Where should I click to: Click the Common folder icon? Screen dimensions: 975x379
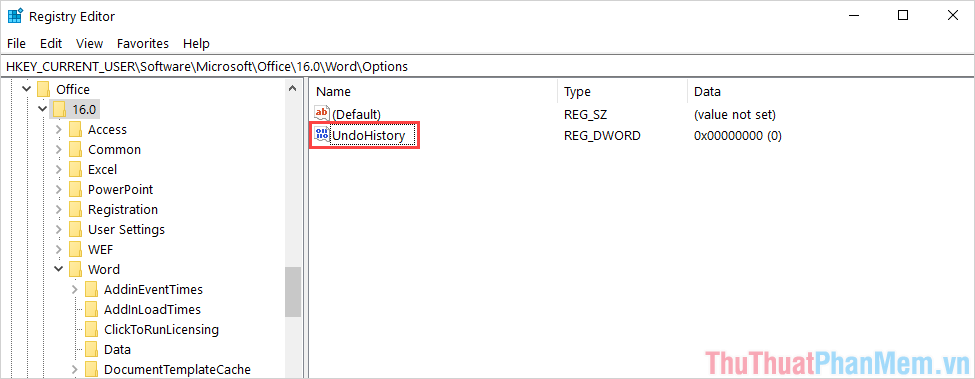(x=75, y=149)
